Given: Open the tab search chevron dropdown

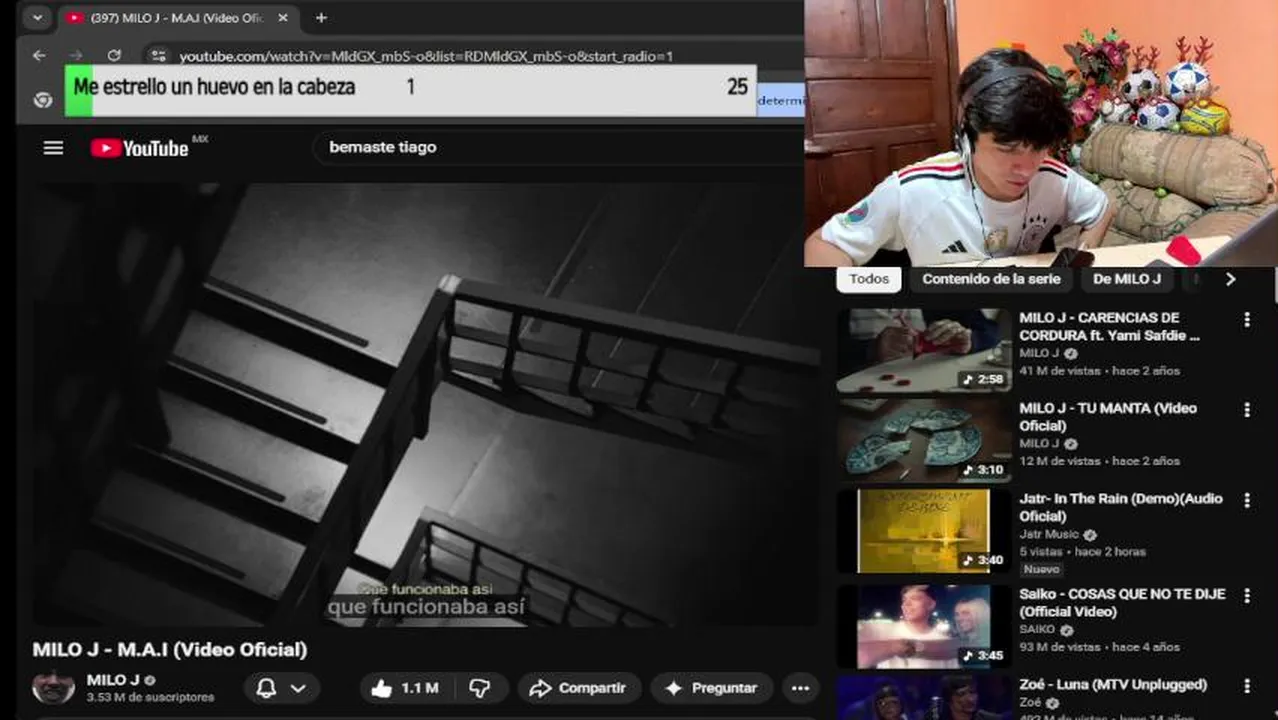Looking at the screenshot, I should click(37, 18).
